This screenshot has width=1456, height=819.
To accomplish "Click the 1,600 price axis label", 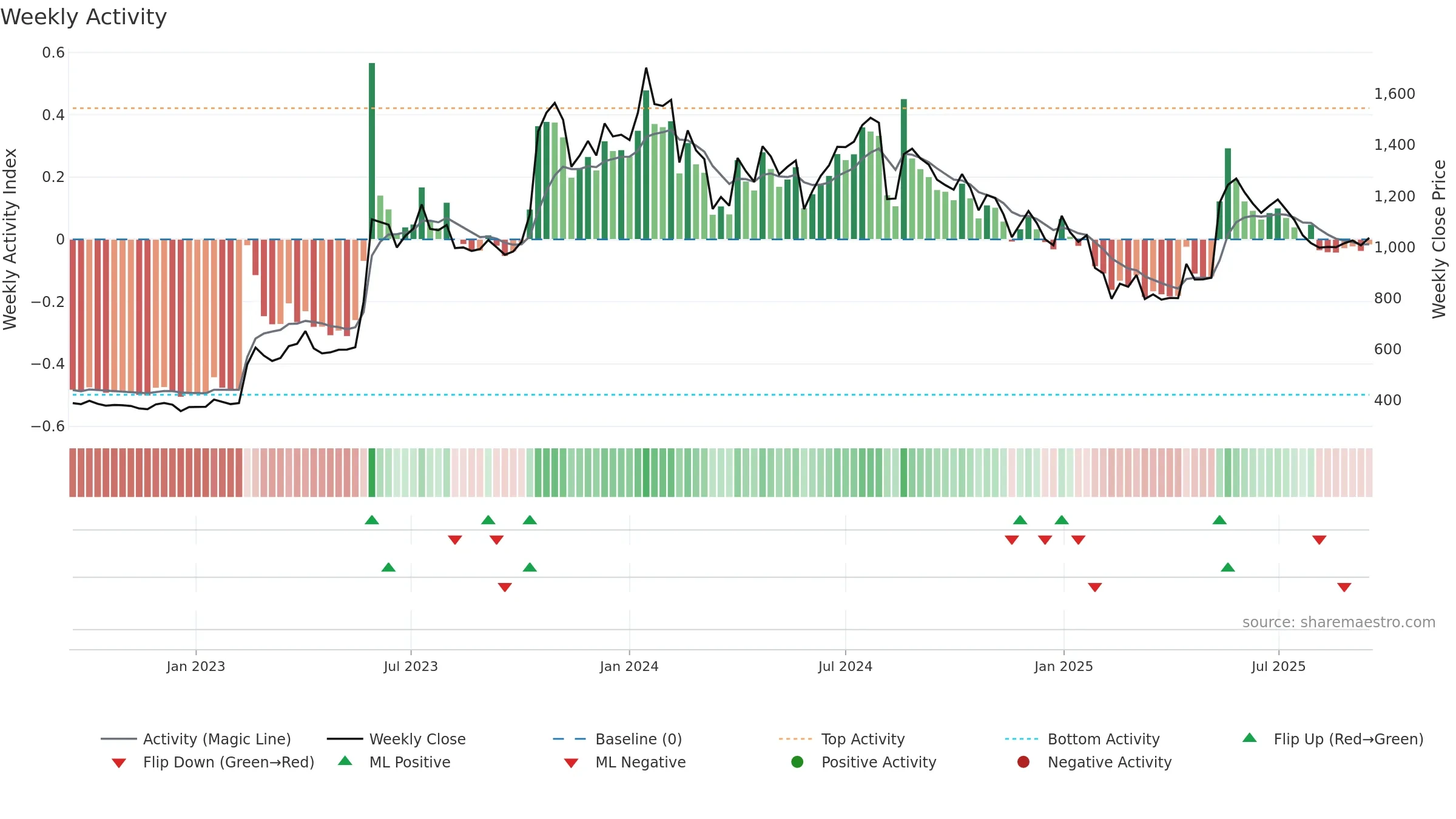I will point(1394,94).
